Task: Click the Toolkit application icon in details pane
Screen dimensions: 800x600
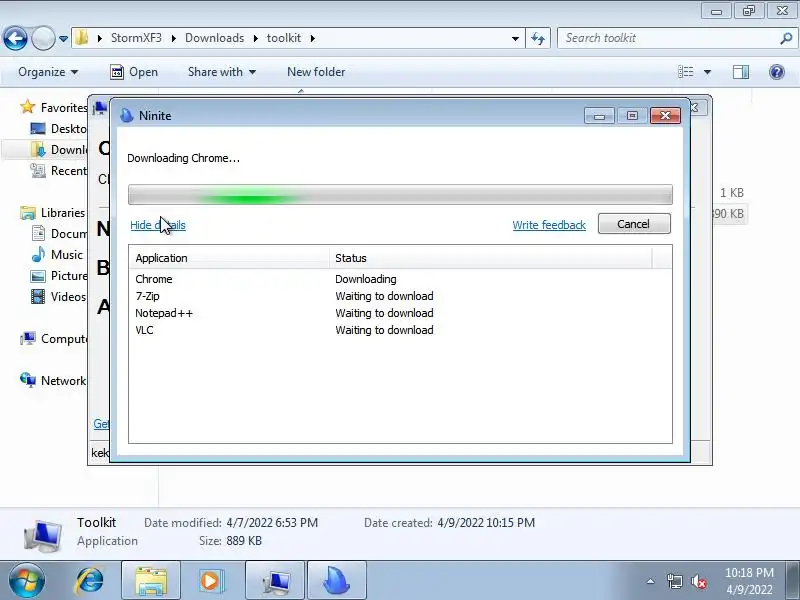Action: (43, 535)
